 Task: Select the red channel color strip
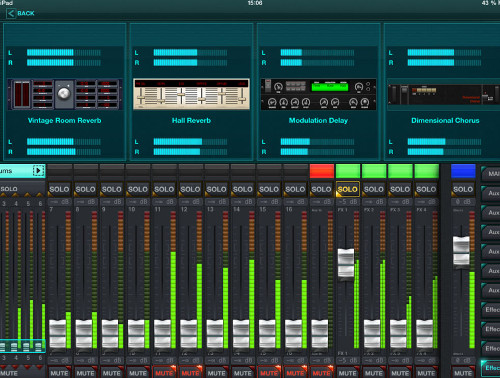(x=322, y=171)
